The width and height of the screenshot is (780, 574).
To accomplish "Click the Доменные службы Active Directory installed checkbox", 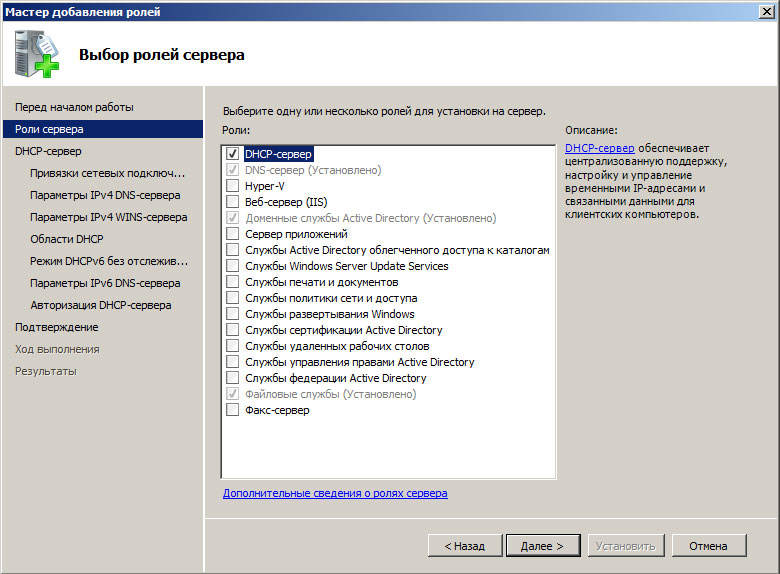I will pos(232,218).
